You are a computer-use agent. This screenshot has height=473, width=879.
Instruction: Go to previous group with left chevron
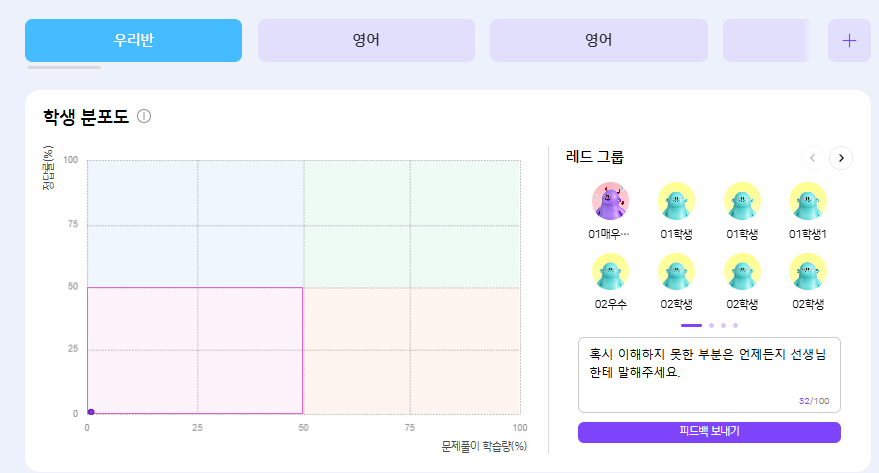click(813, 158)
